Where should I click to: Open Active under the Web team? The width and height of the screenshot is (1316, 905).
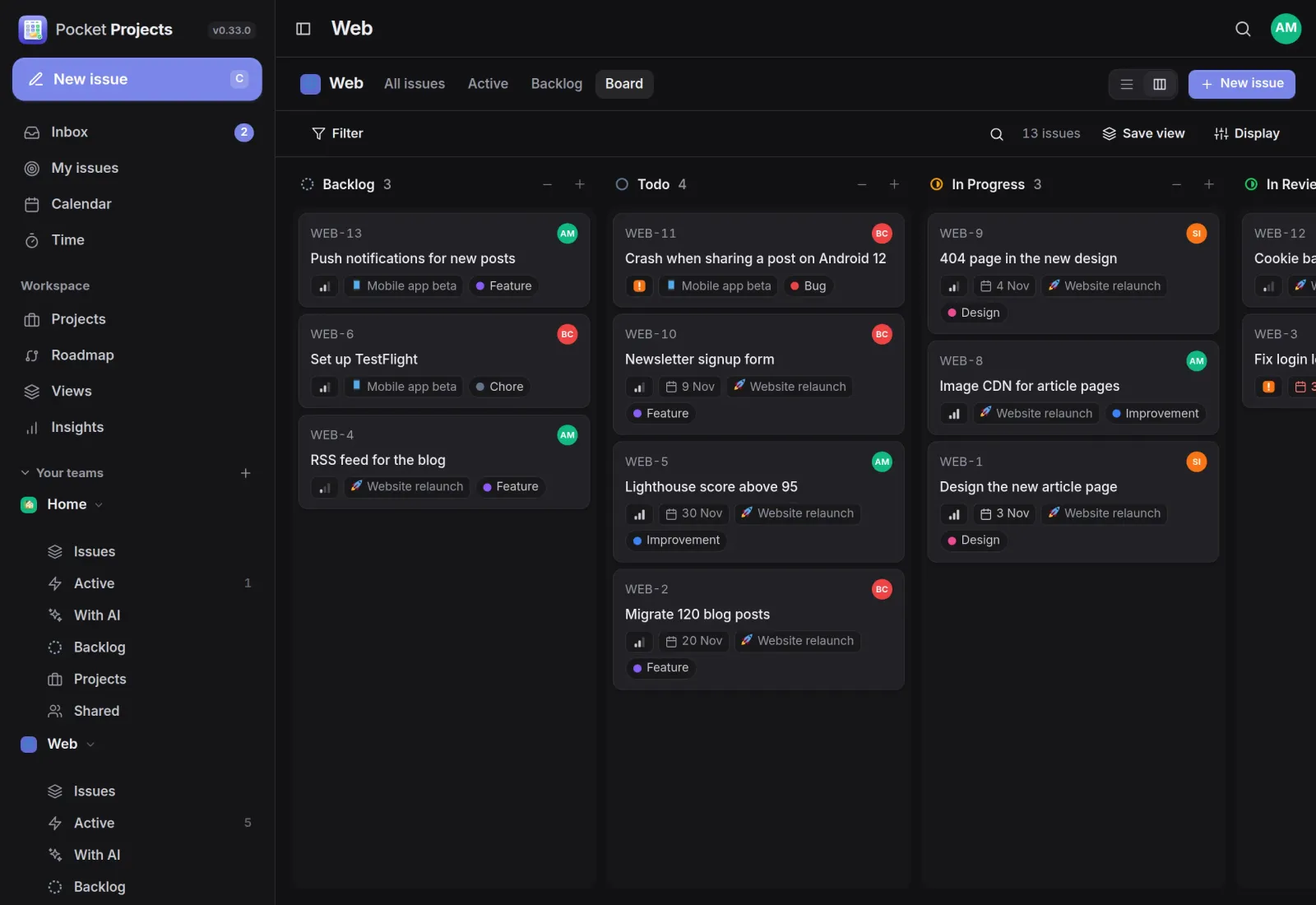click(x=148, y=824)
